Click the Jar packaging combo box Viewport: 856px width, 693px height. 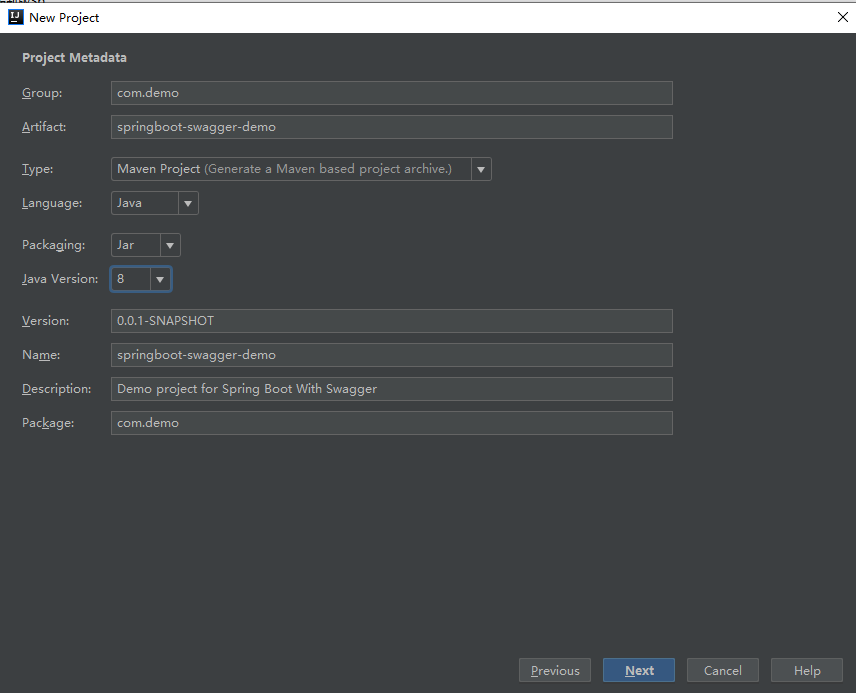pyautogui.click(x=145, y=245)
